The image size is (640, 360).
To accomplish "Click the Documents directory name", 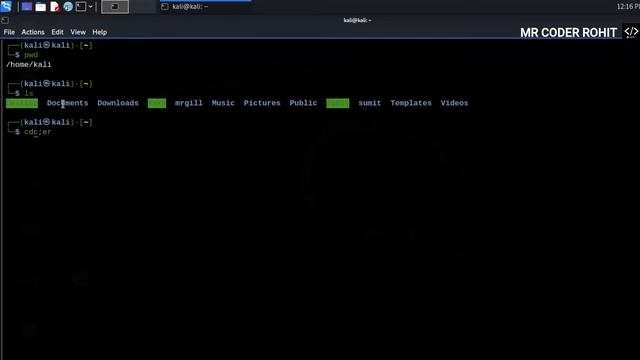I will 67,103.
